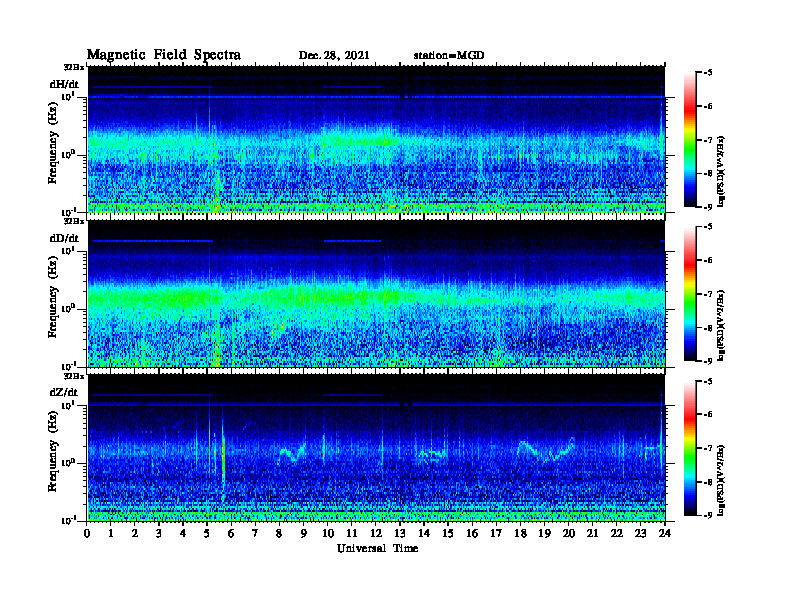Click hour tick label "23" on time axis
This screenshot has width=792, height=612.
point(640,533)
